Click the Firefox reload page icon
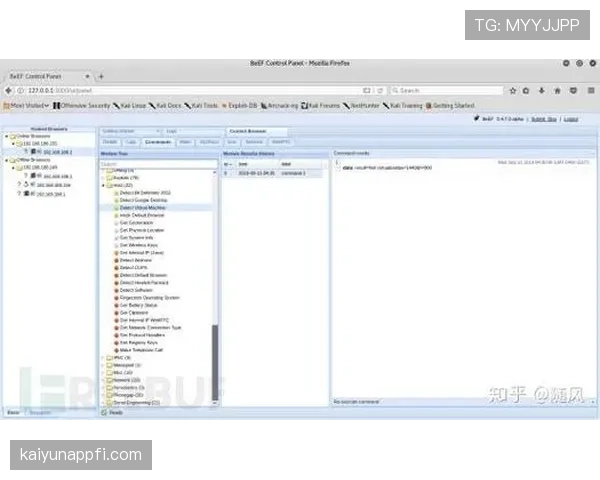The width and height of the screenshot is (600, 480). [x=381, y=90]
